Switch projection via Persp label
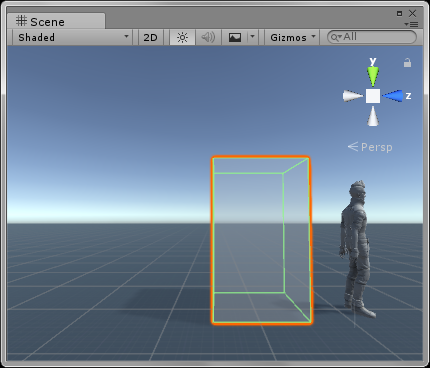The image size is (430, 368). (370, 147)
